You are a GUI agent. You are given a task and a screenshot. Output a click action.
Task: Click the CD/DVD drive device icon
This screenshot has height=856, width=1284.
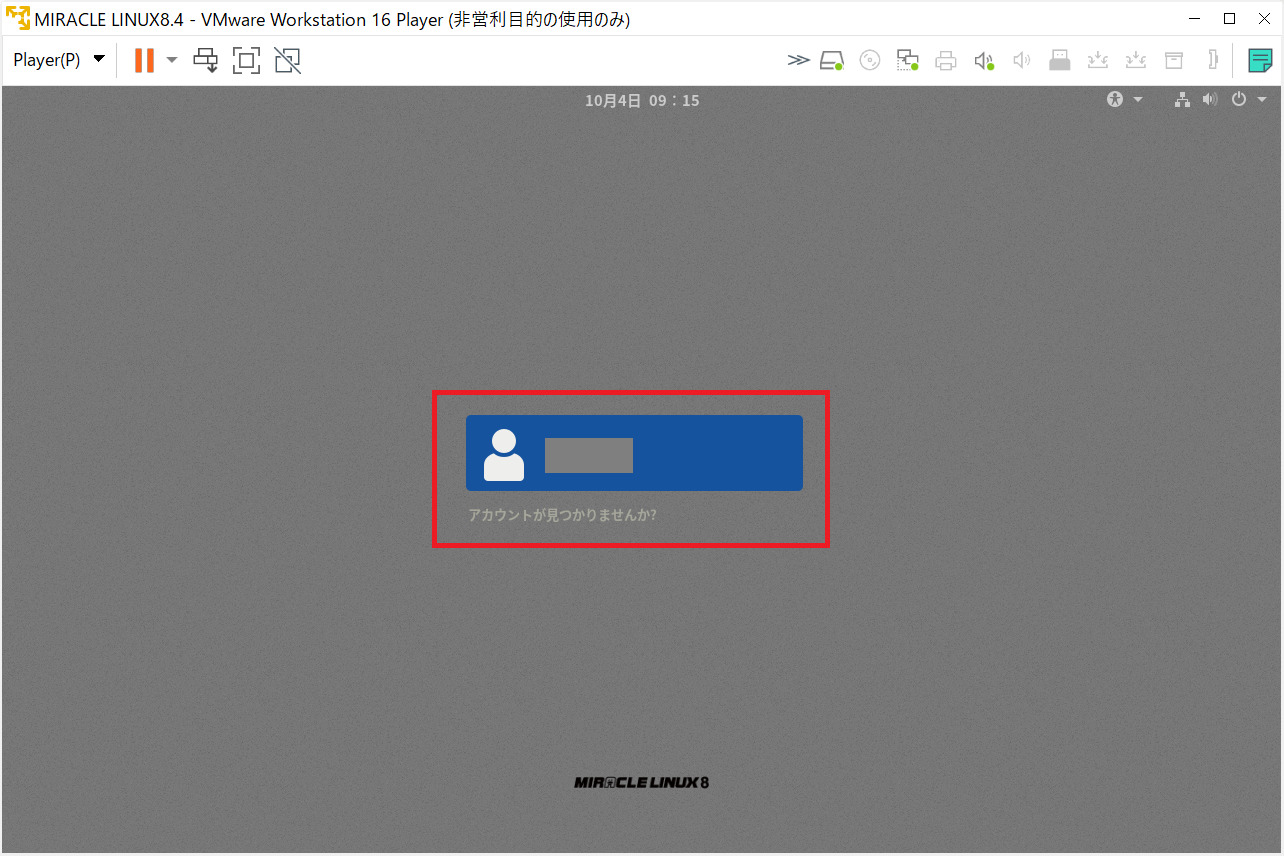click(870, 60)
